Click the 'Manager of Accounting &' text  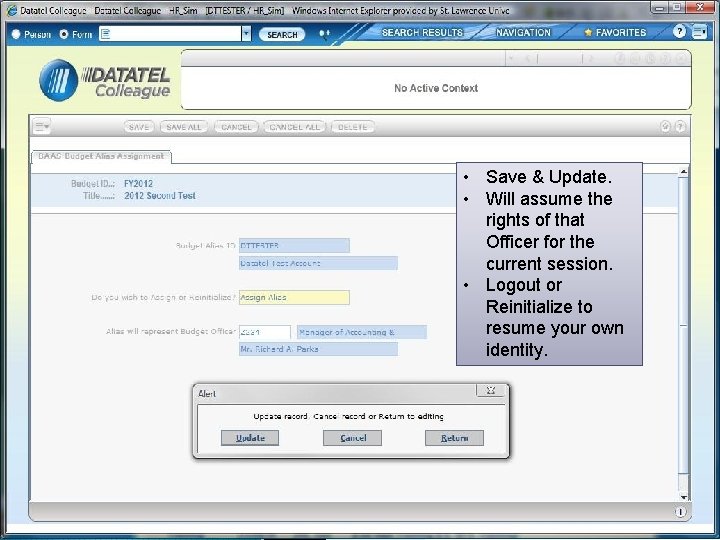(x=347, y=332)
